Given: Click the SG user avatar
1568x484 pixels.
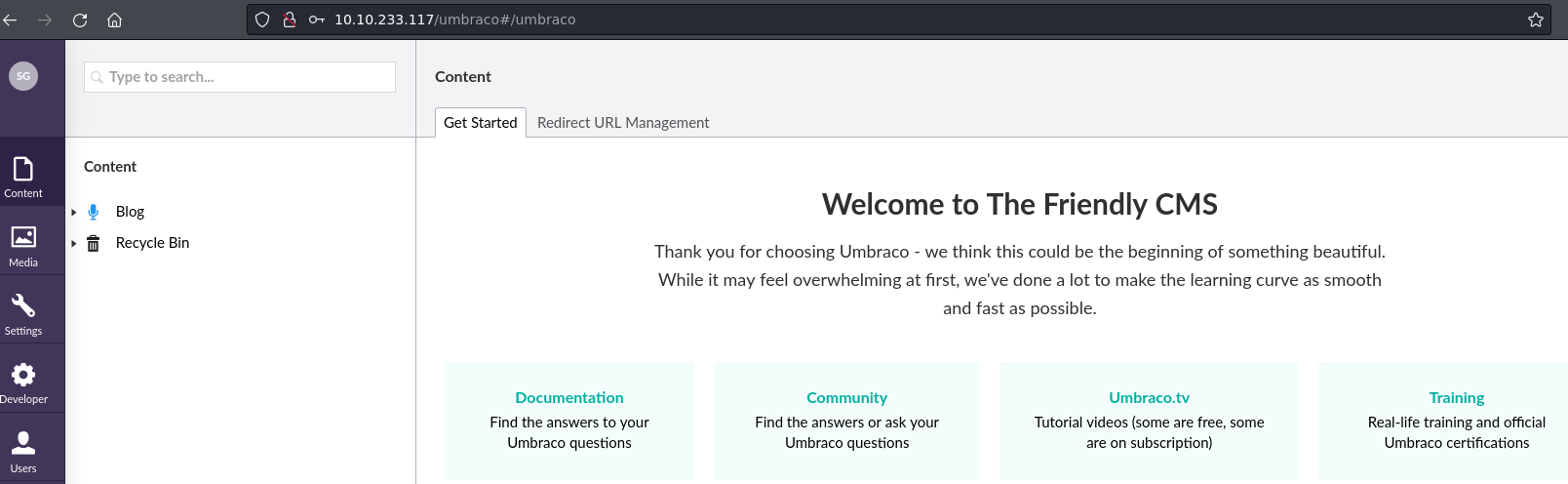Looking at the screenshot, I should point(23,76).
